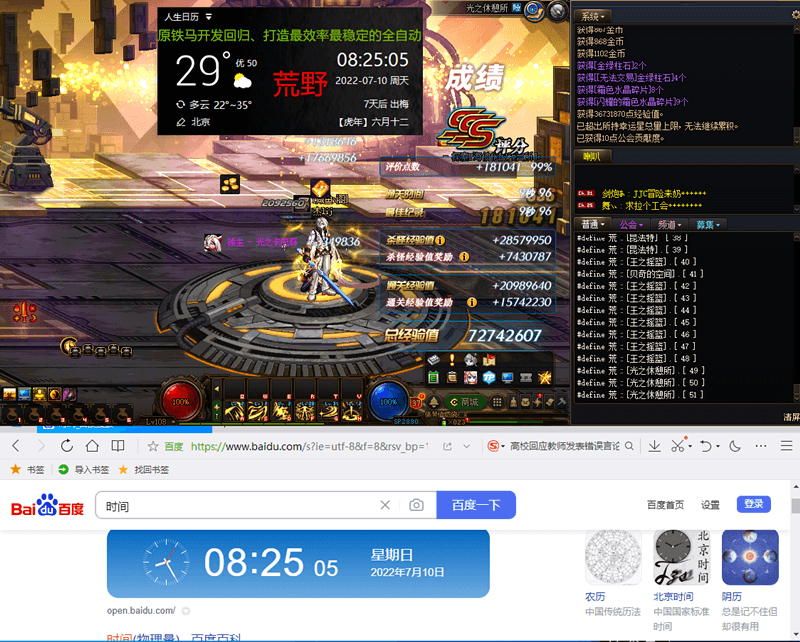
Task: Open the scissors tool dropdown arrow
Action: click(x=690, y=447)
